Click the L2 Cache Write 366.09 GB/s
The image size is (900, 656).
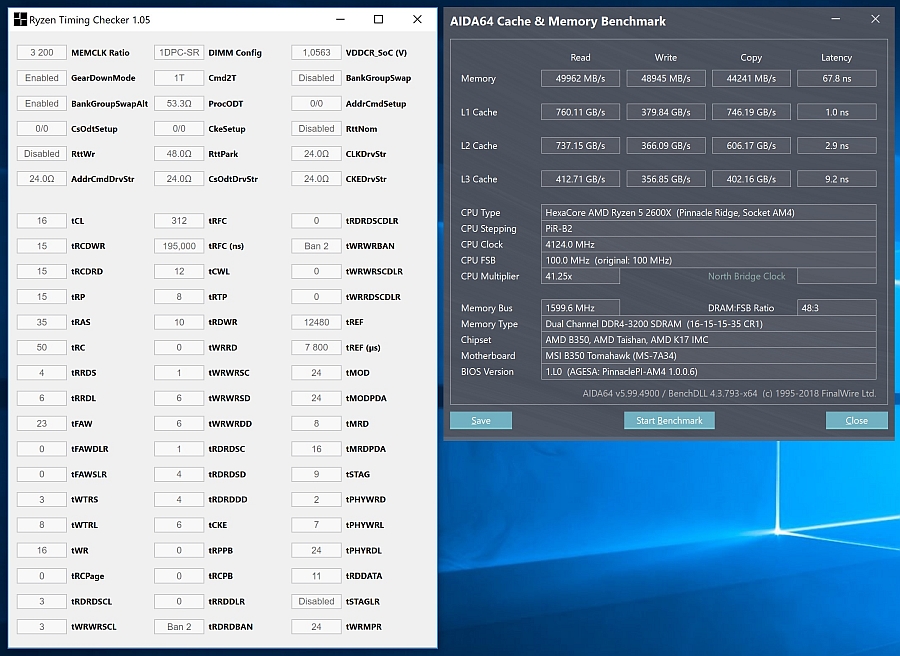tap(666, 146)
